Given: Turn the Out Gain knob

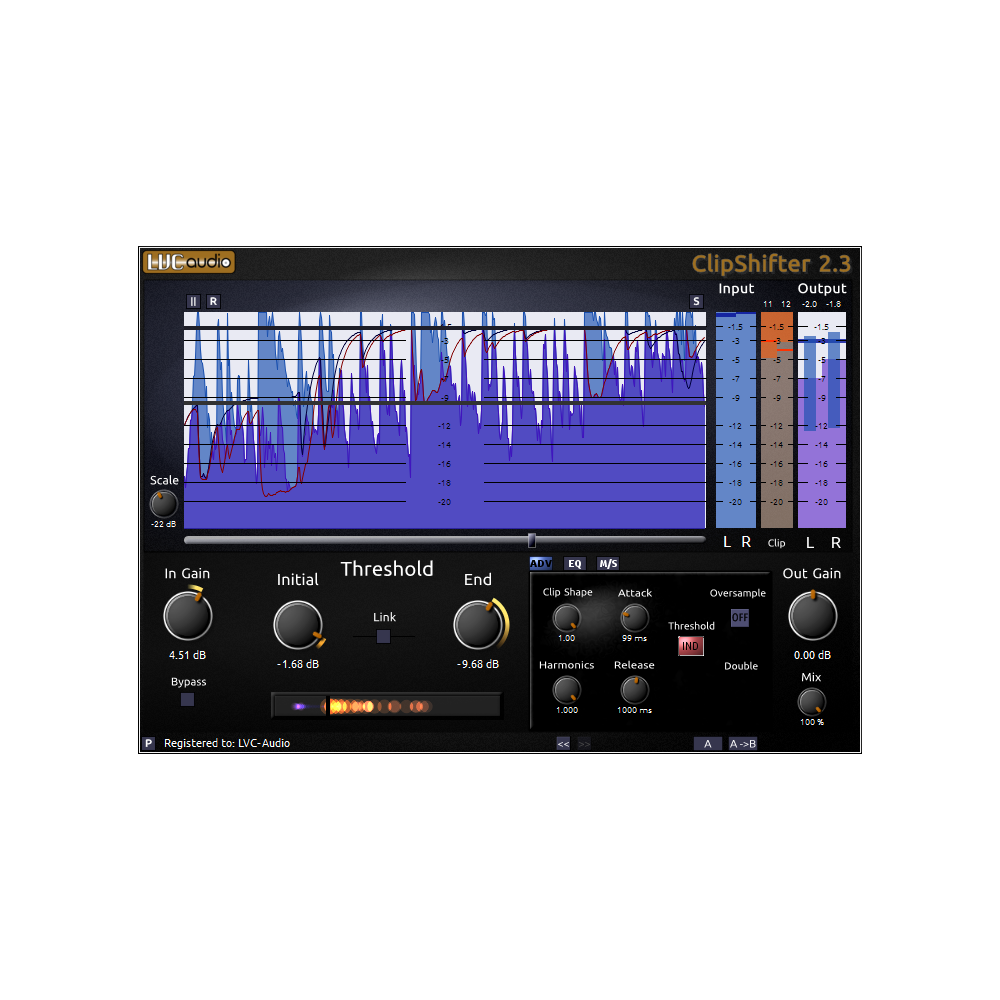Looking at the screenshot, I should pos(812,617).
